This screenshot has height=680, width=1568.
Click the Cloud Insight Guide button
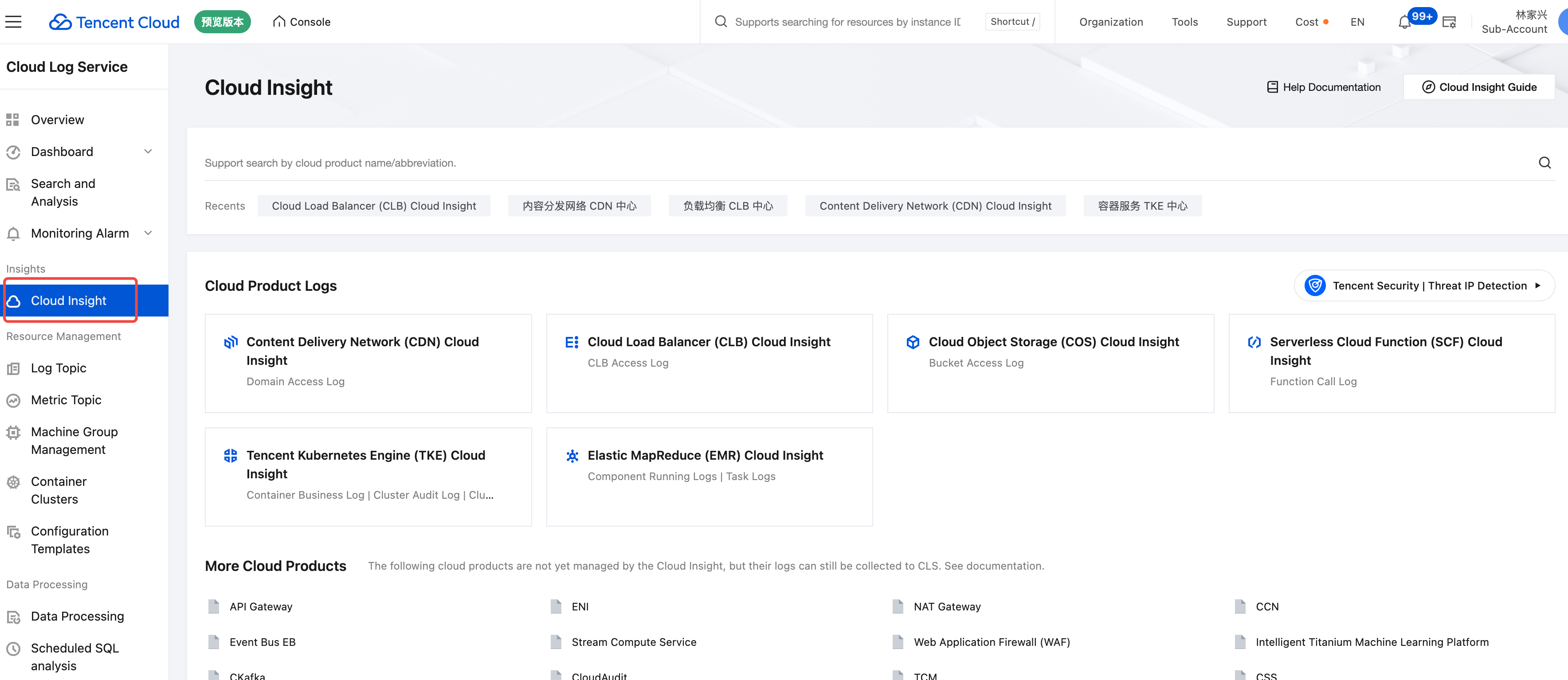(x=1478, y=87)
